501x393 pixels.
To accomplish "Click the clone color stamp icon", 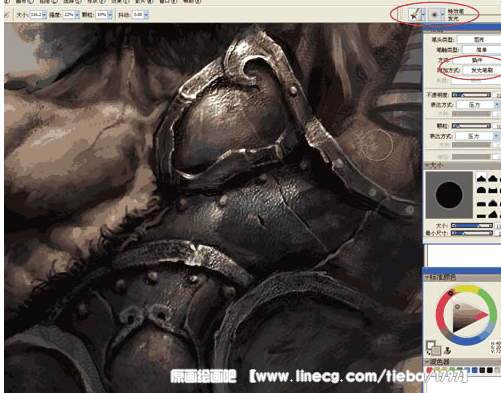I will [x=447, y=350].
